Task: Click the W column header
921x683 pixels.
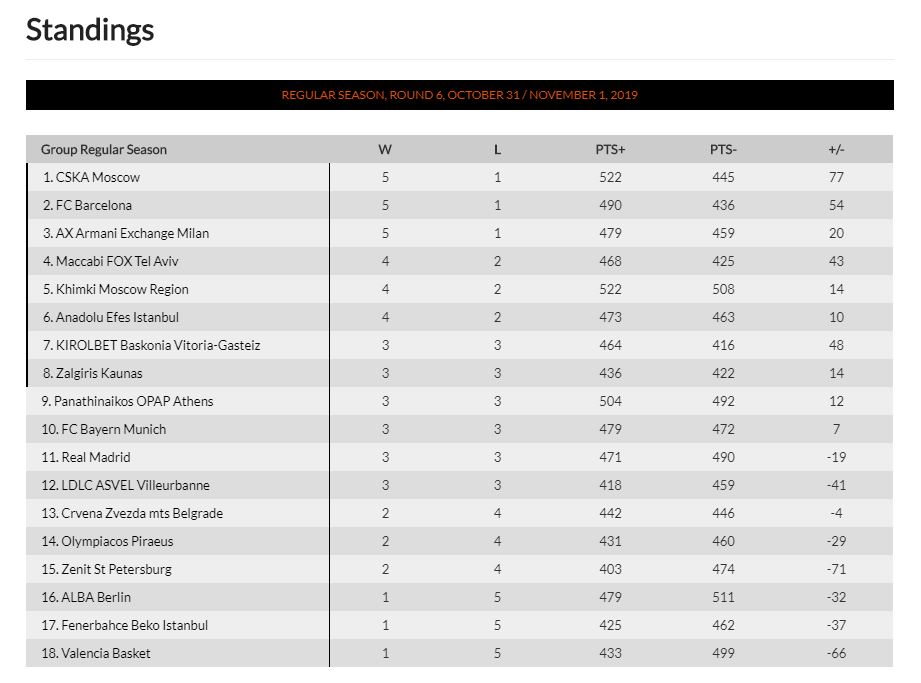Action: (x=385, y=150)
